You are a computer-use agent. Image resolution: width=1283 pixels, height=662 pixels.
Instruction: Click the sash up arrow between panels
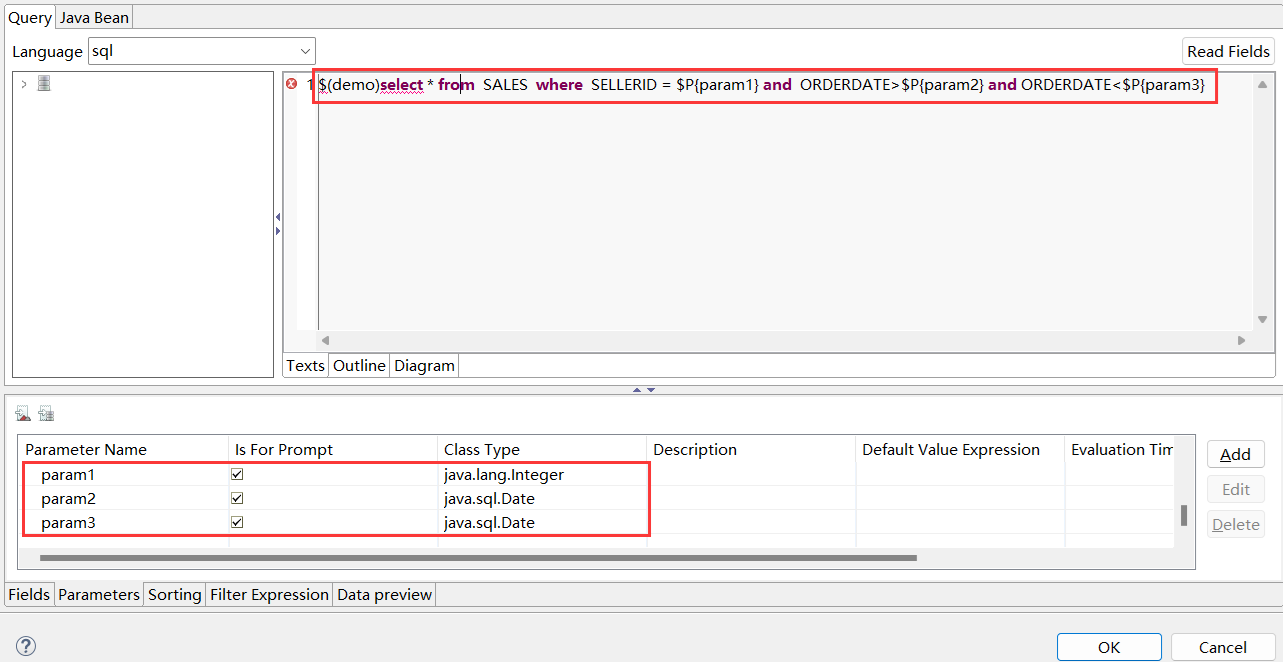(637, 390)
